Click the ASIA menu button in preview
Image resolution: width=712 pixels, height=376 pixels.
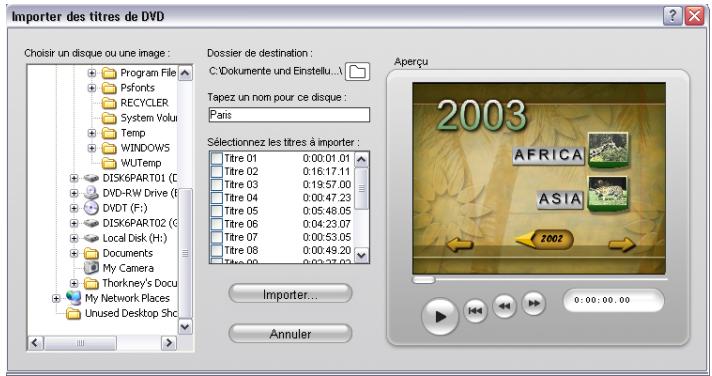[559, 199]
